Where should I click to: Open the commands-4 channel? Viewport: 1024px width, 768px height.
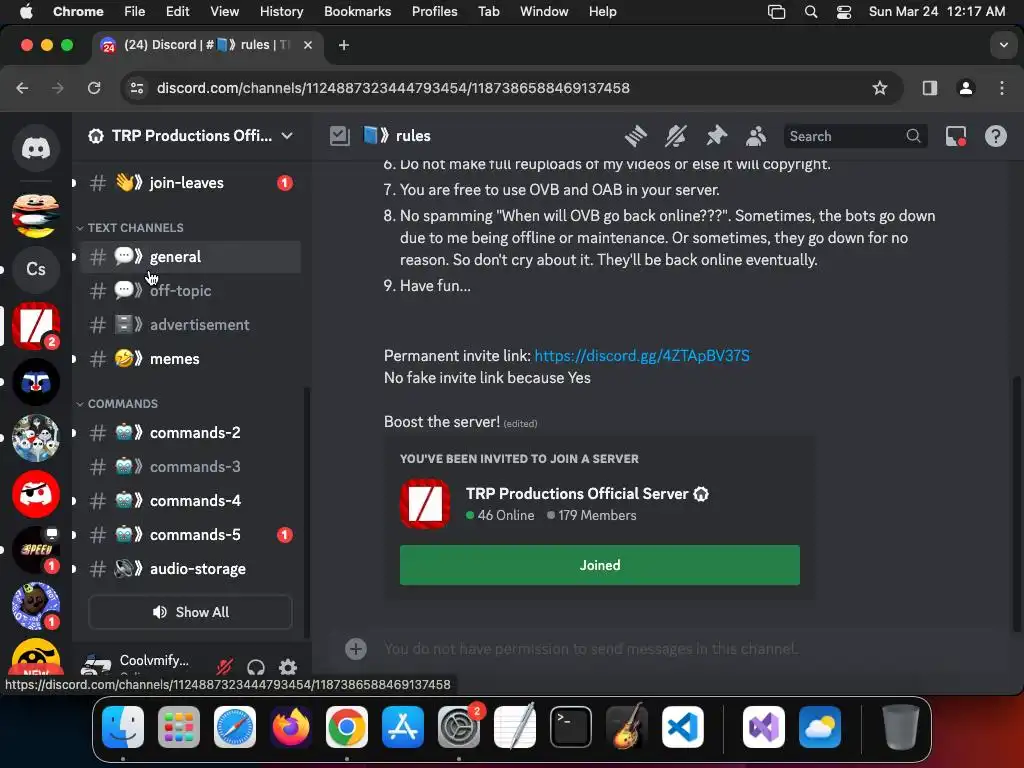[190, 500]
